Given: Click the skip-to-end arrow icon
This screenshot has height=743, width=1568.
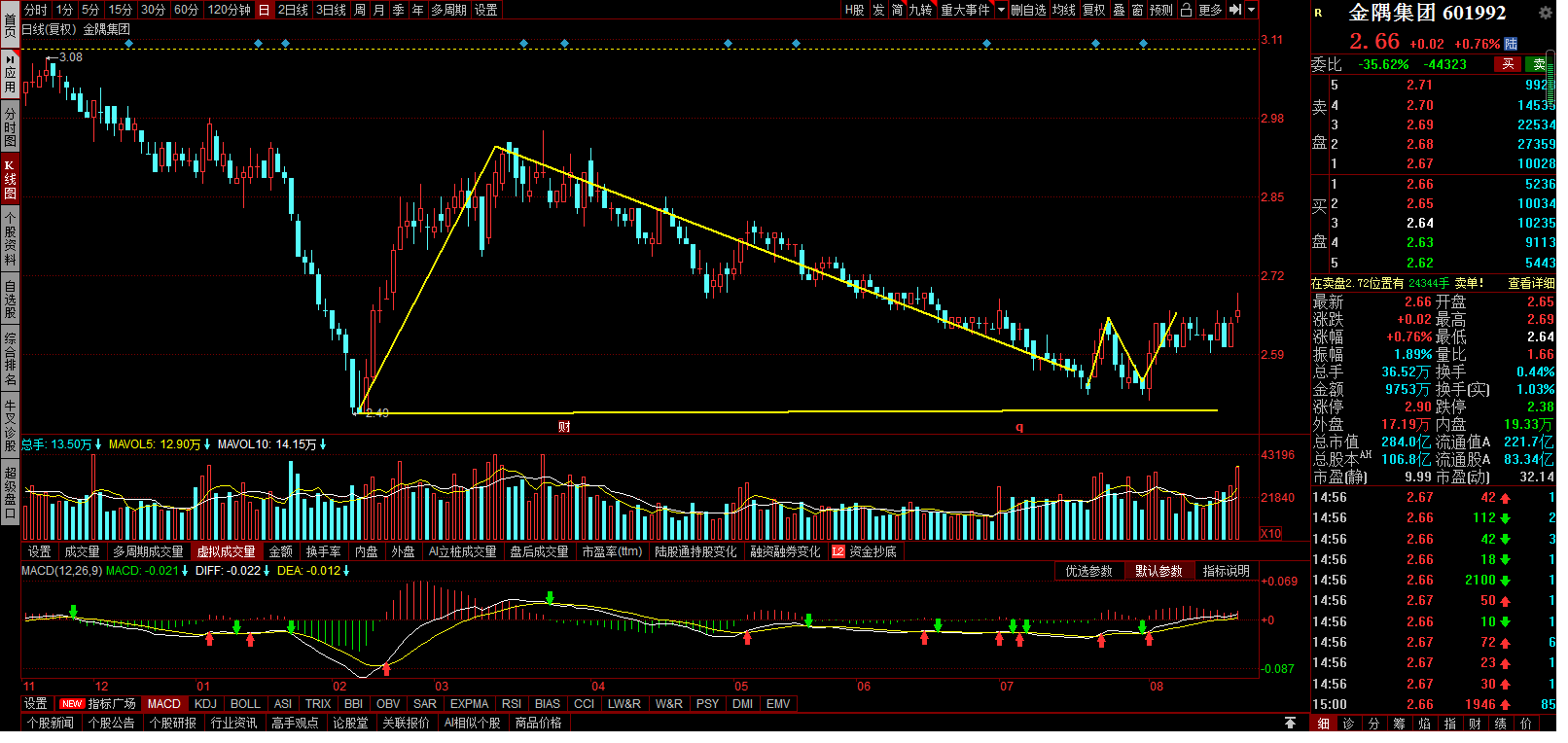Looking at the screenshot, I should pyautogui.click(x=1235, y=10).
